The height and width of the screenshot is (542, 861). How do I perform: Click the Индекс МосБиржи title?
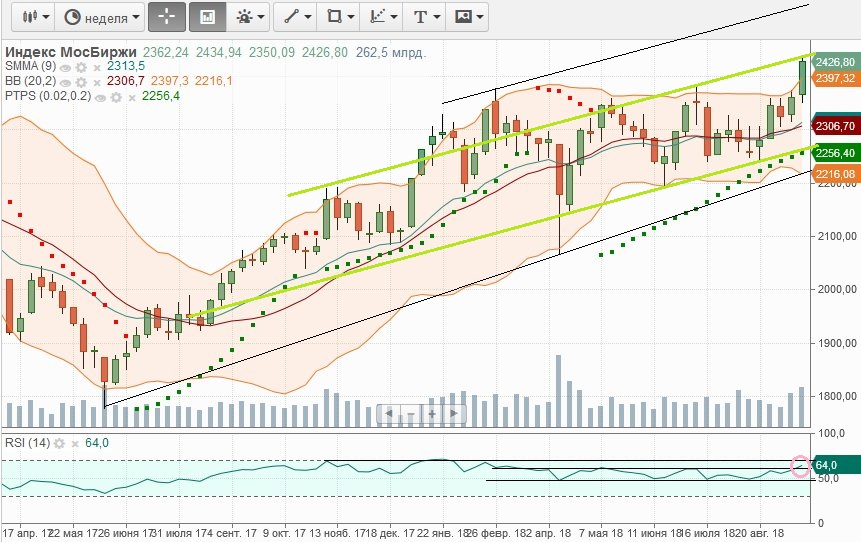click(x=70, y=53)
